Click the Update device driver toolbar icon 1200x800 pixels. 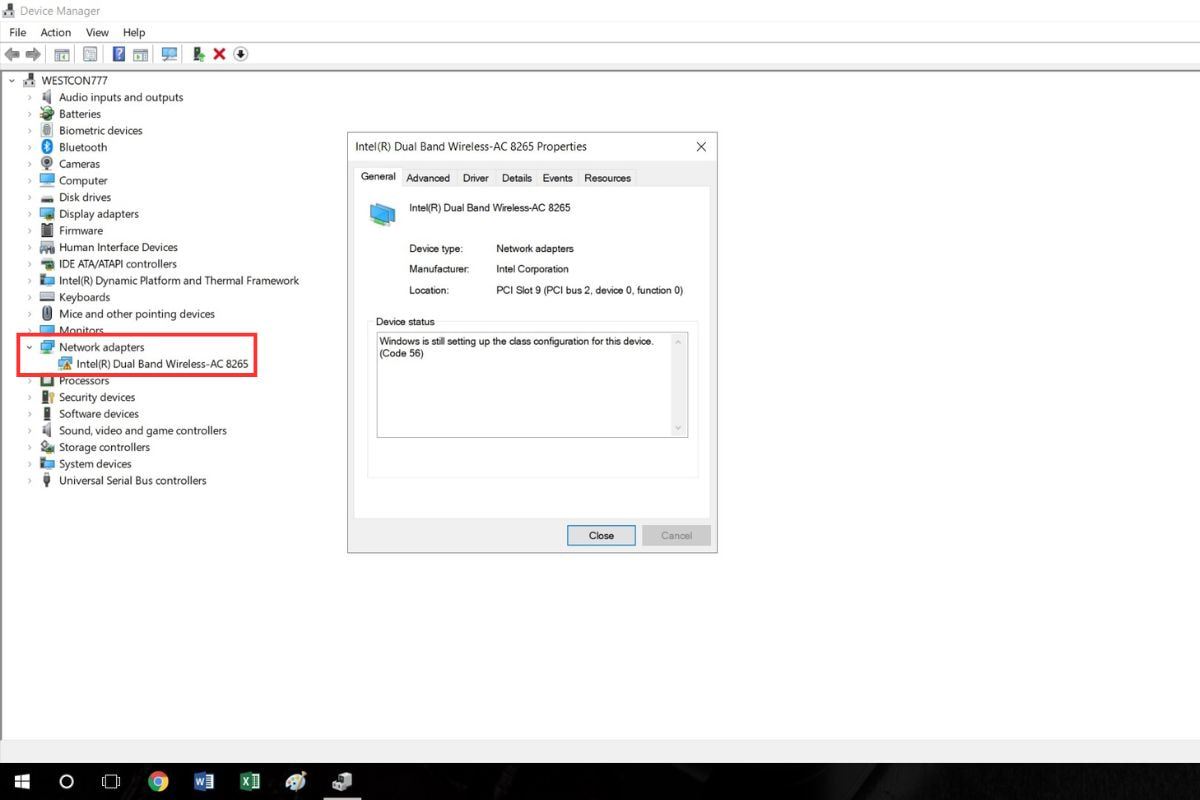199,54
